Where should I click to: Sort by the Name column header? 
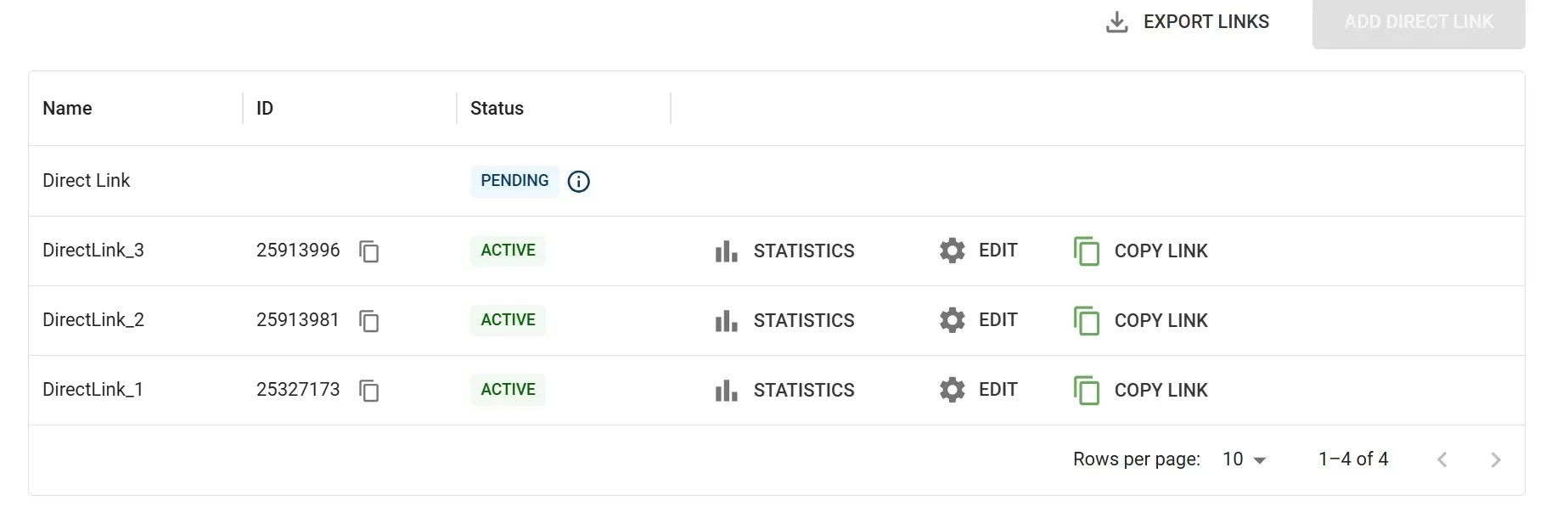pos(68,109)
